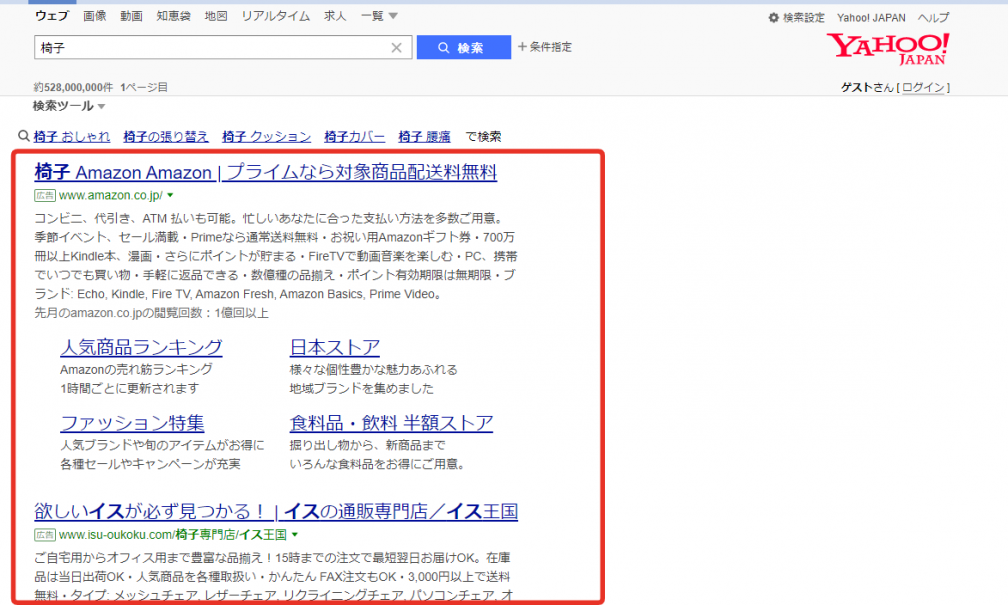Click the ログイン link
Screen dimensions: 1008x605
[x=923, y=87]
